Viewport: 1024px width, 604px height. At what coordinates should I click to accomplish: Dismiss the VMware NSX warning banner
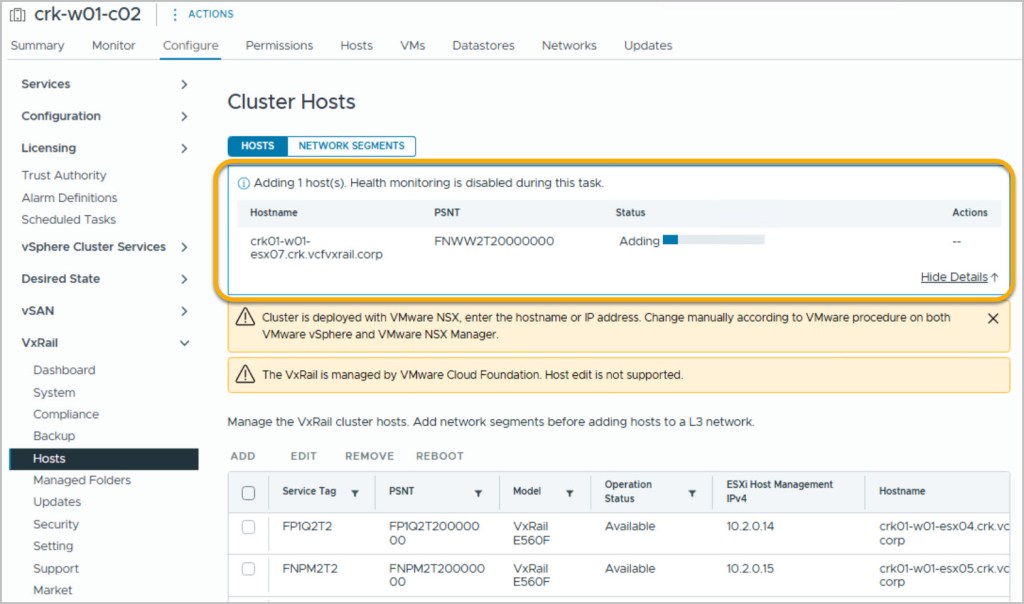[992, 318]
